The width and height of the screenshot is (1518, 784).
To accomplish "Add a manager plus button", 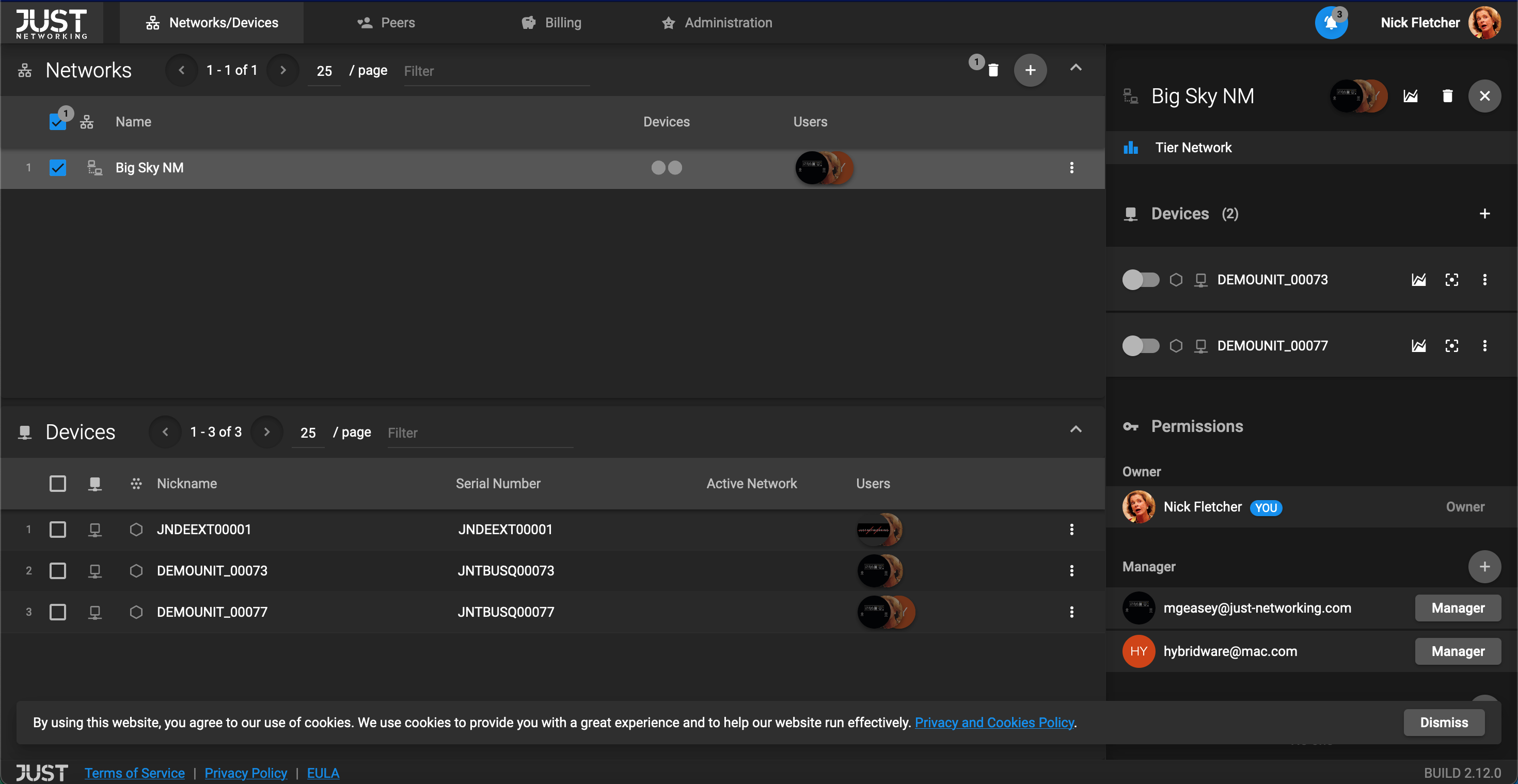I will [x=1484, y=567].
